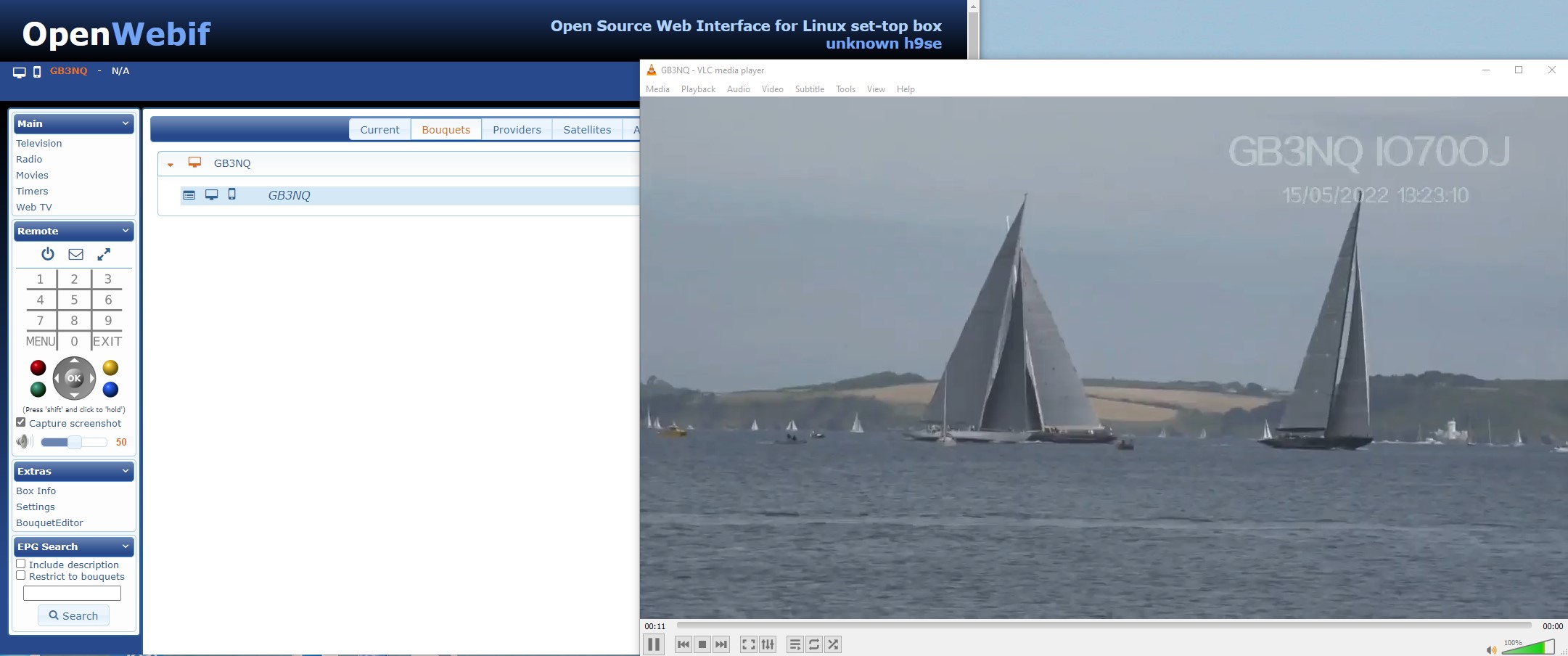The image size is (1568, 656).
Task: Open VLC Playback menu
Action: [x=698, y=89]
